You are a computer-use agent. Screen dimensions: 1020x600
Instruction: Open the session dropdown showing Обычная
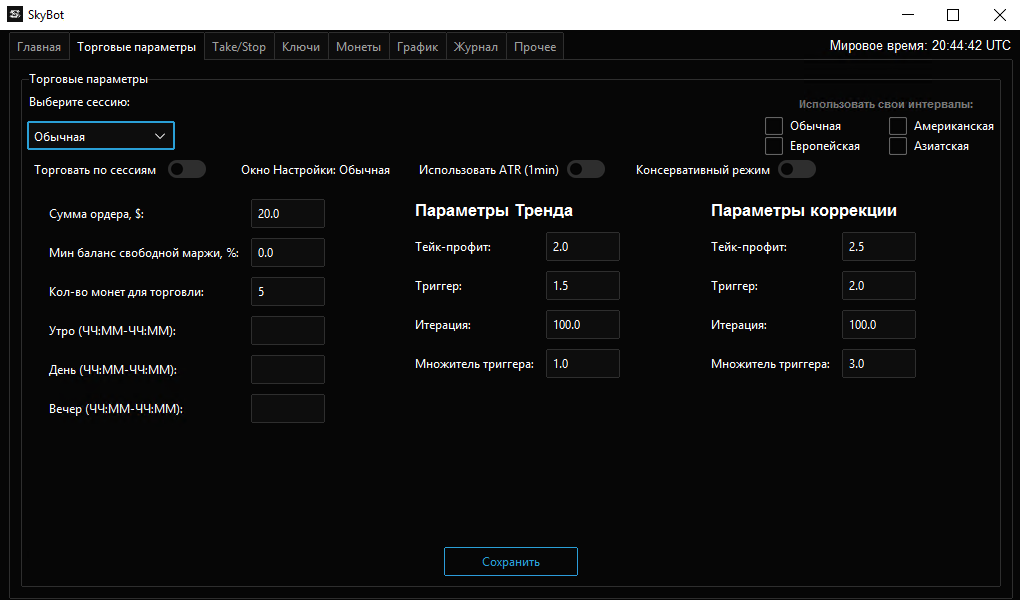(x=101, y=136)
